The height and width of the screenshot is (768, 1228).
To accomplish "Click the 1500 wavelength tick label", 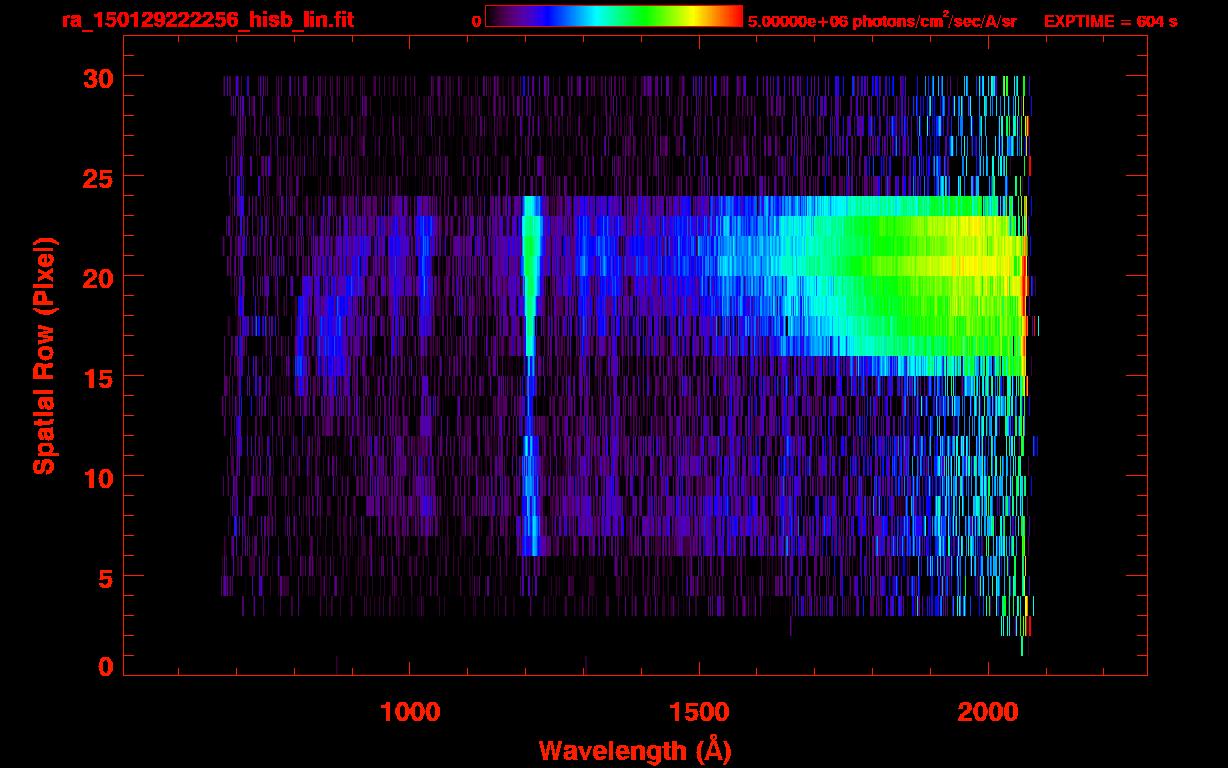I will tap(699, 712).
